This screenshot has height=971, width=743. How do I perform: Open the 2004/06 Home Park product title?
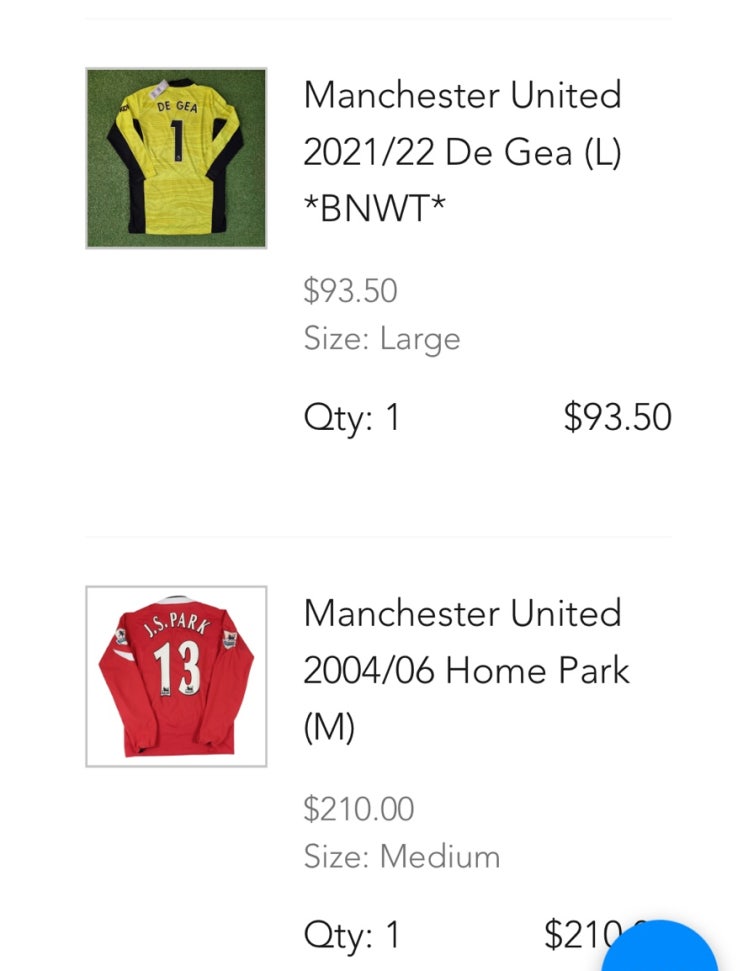pyautogui.click(x=466, y=670)
